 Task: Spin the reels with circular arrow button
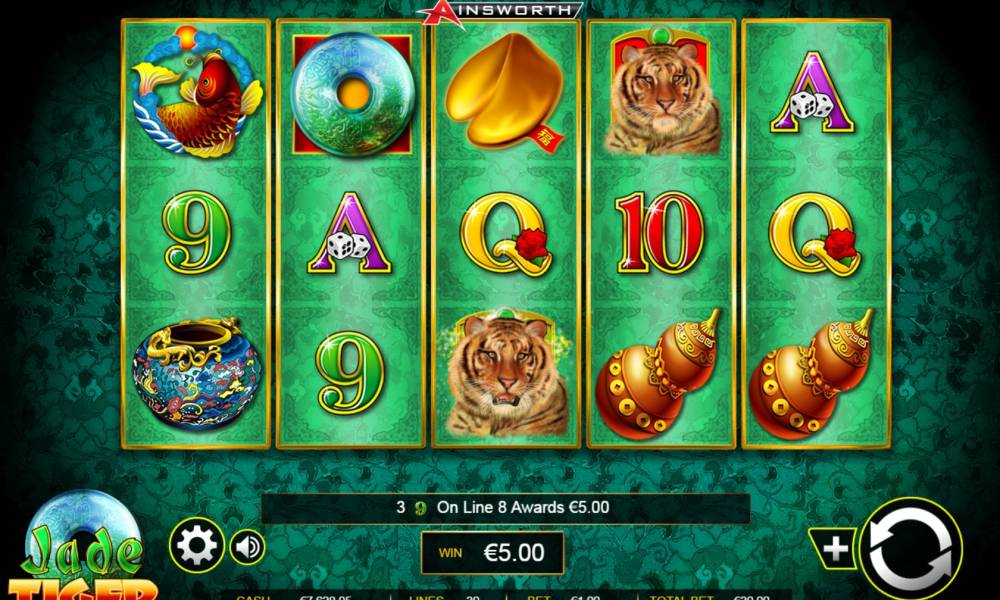(911, 548)
